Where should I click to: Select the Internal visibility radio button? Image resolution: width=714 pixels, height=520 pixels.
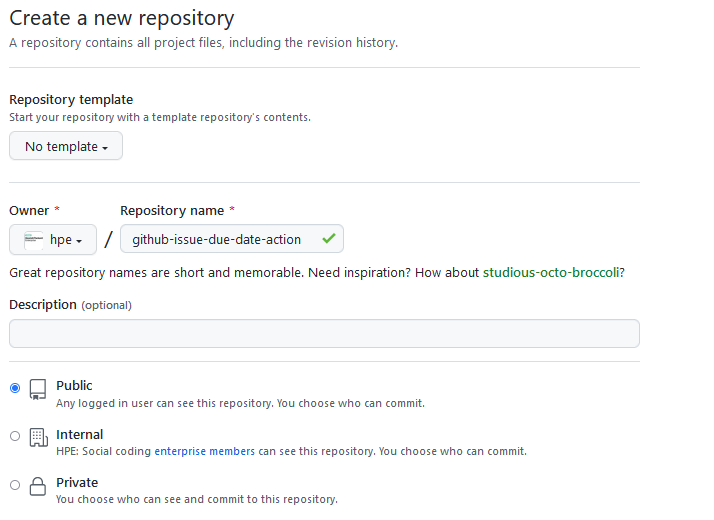tap(15, 436)
